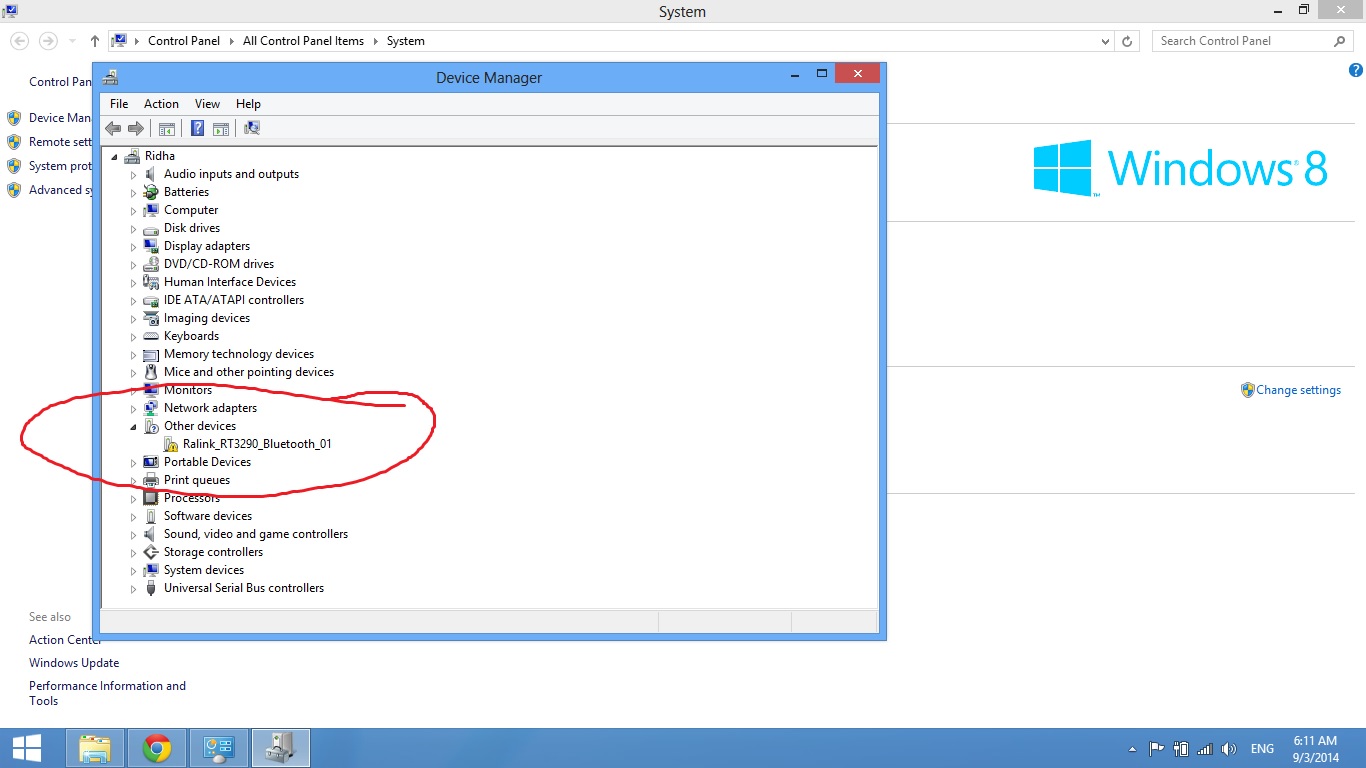Select the DVD/CD-ROM drives icon
This screenshot has height=768, width=1366.
[151, 264]
